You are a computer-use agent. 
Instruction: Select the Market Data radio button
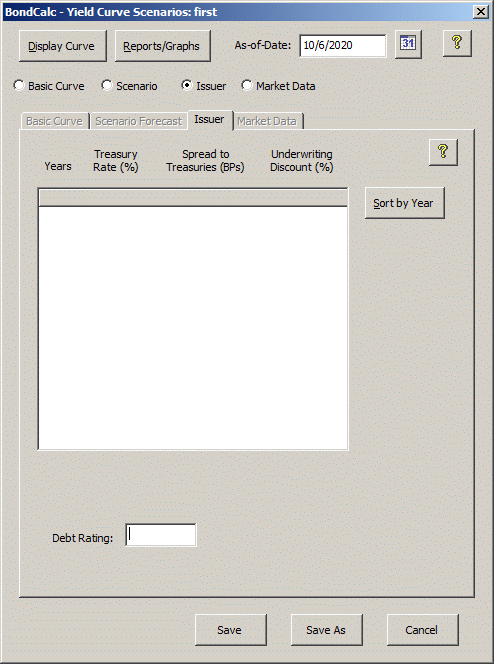pyautogui.click(x=247, y=86)
